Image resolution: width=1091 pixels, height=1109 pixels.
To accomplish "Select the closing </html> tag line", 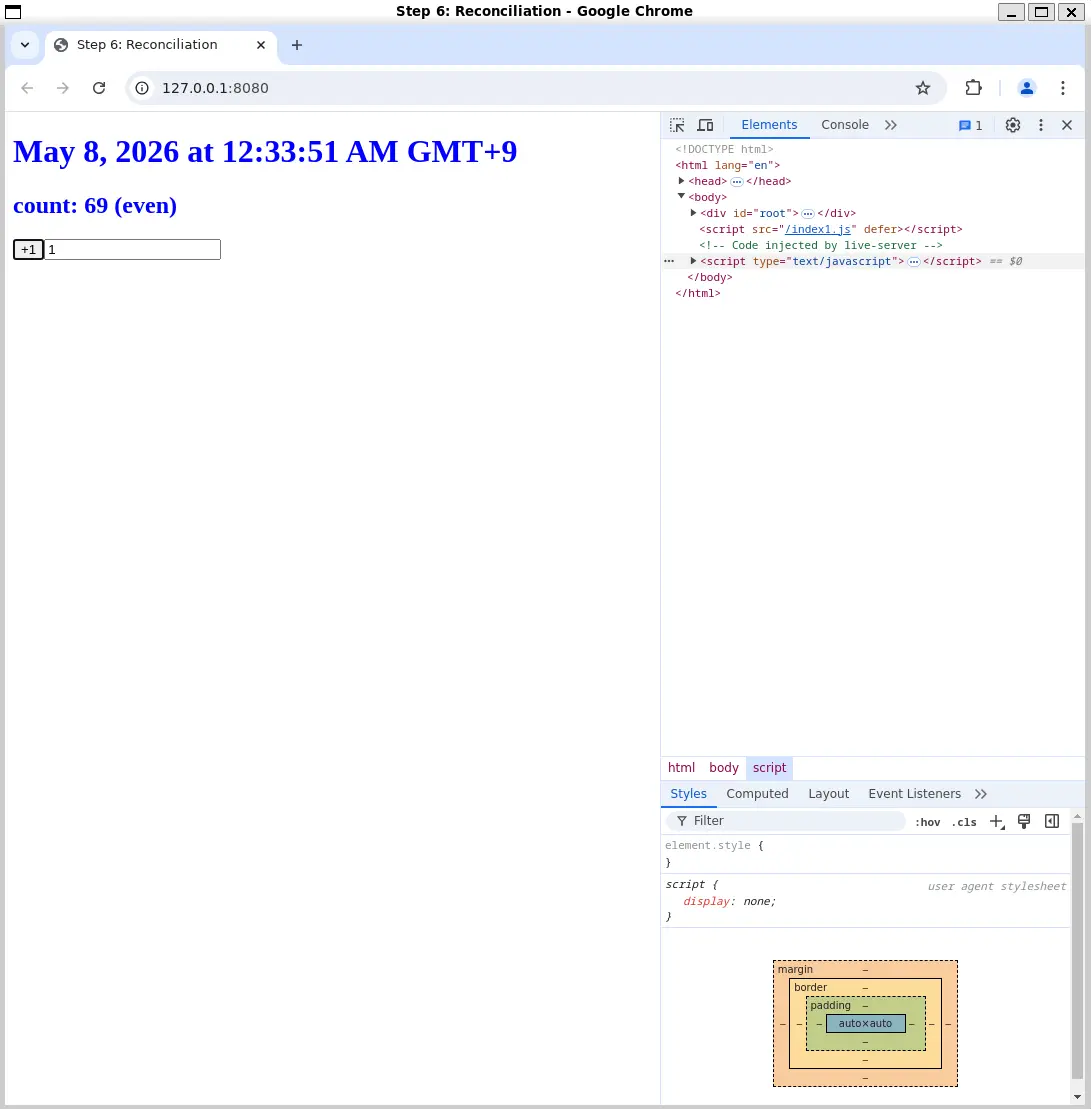I will pos(697,294).
